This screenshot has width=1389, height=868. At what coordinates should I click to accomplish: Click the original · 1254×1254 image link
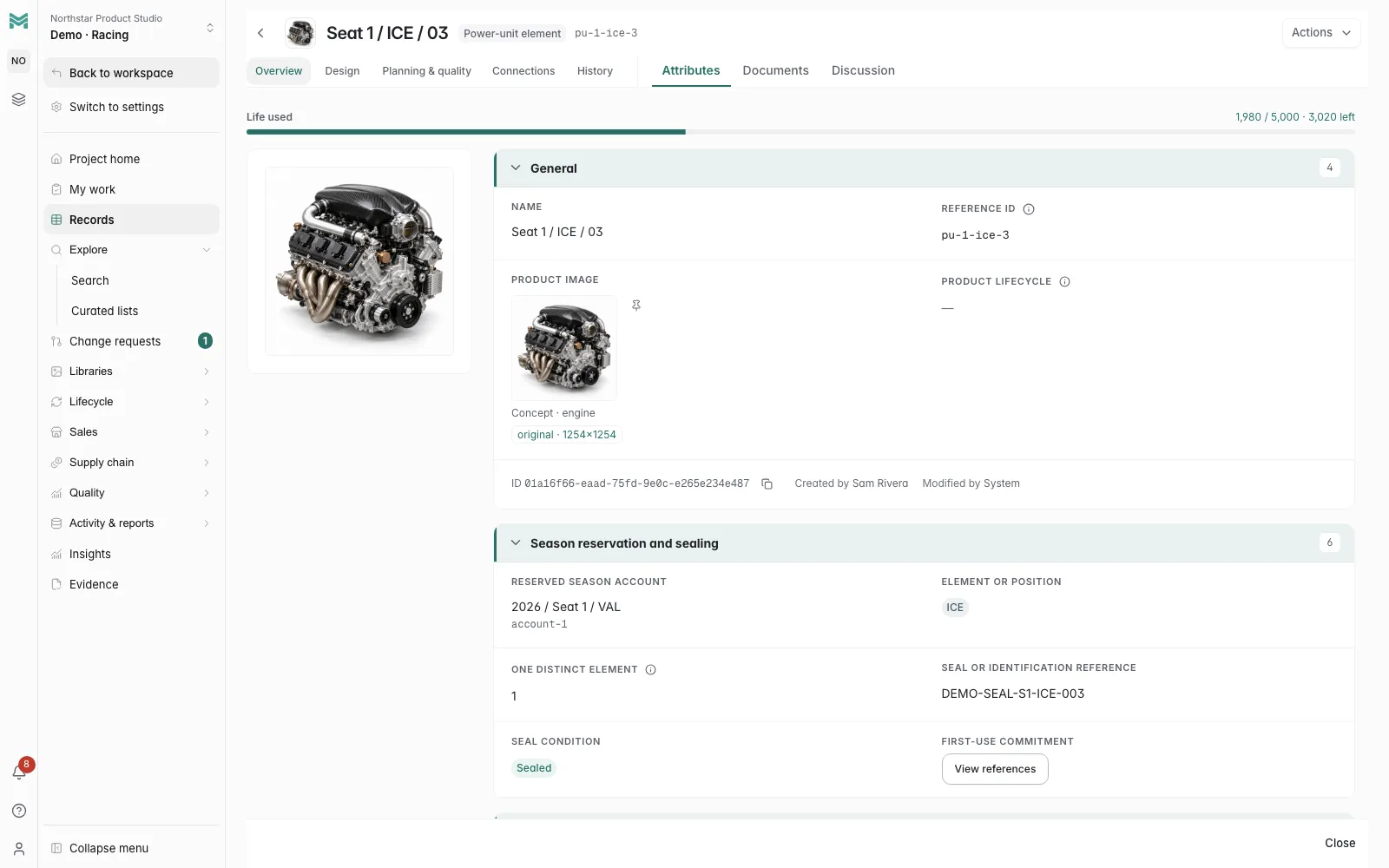click(x=567, y=435)
